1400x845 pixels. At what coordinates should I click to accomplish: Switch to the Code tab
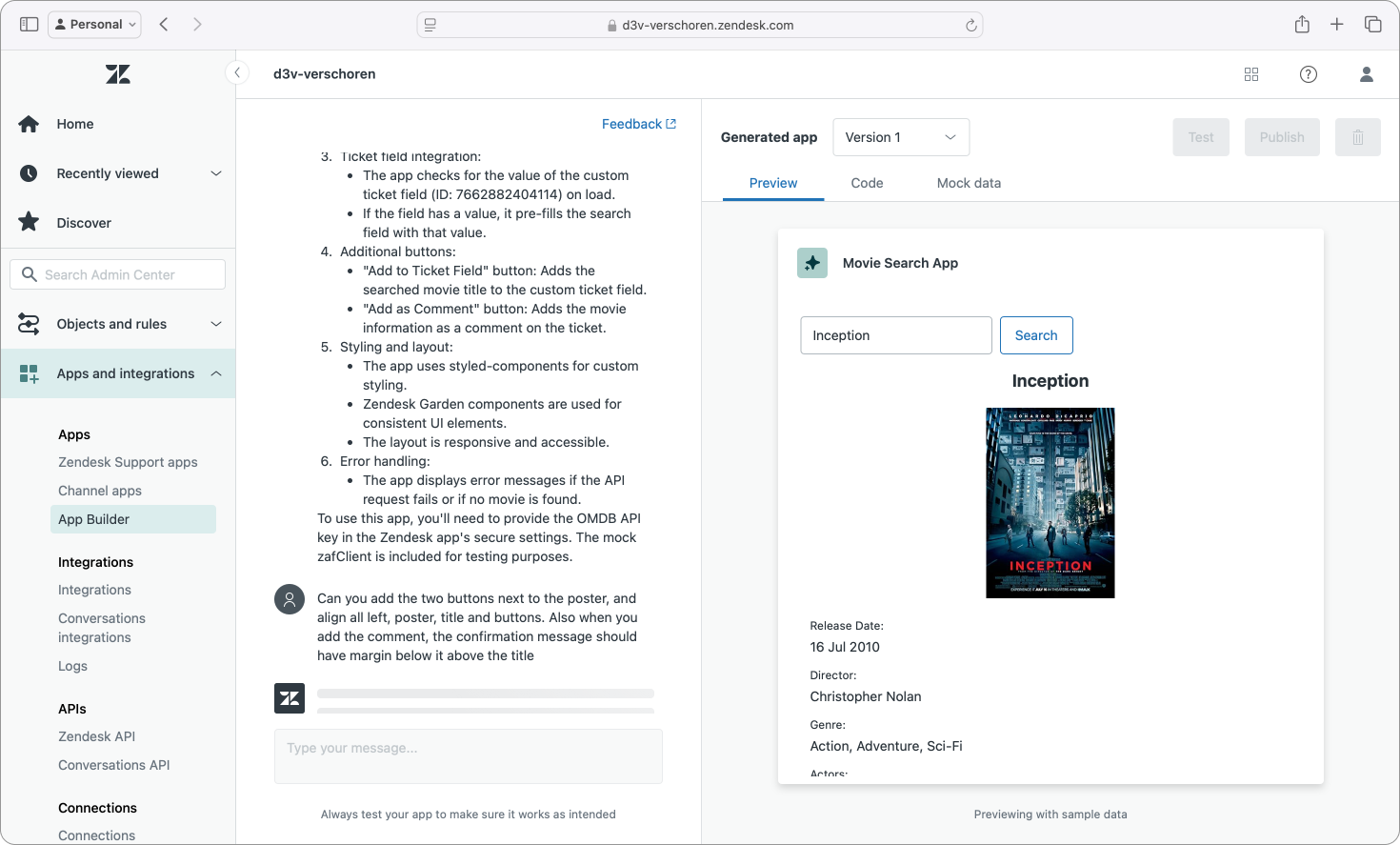point(867,183)
